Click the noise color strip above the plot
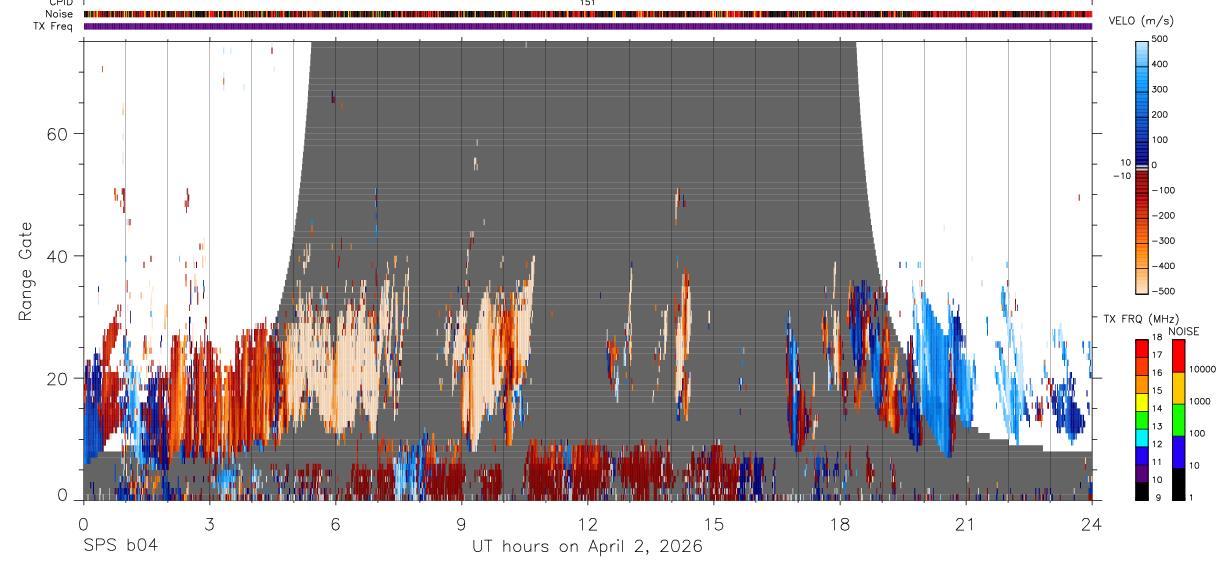 point(588,14)
